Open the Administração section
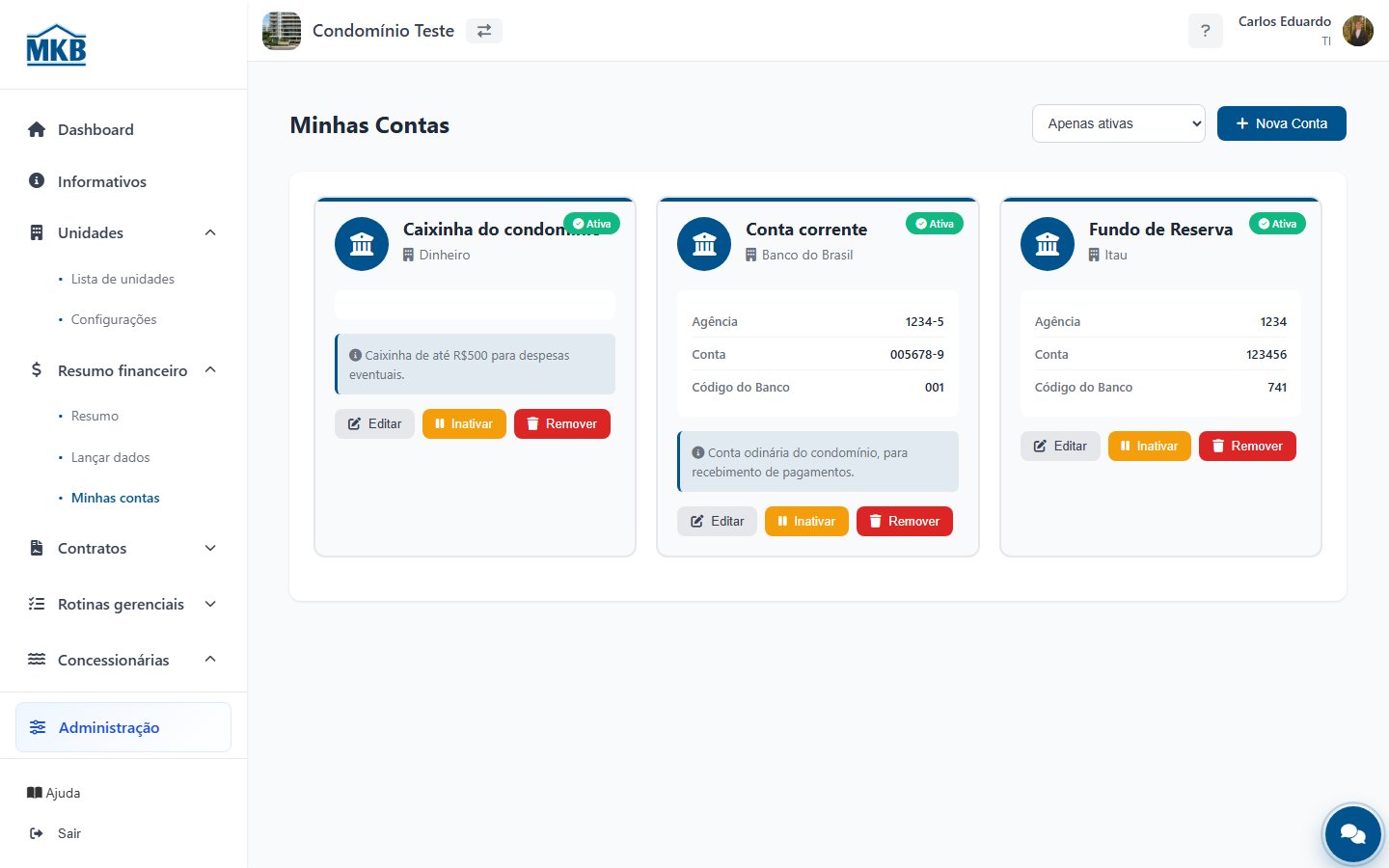 [123, 727]
